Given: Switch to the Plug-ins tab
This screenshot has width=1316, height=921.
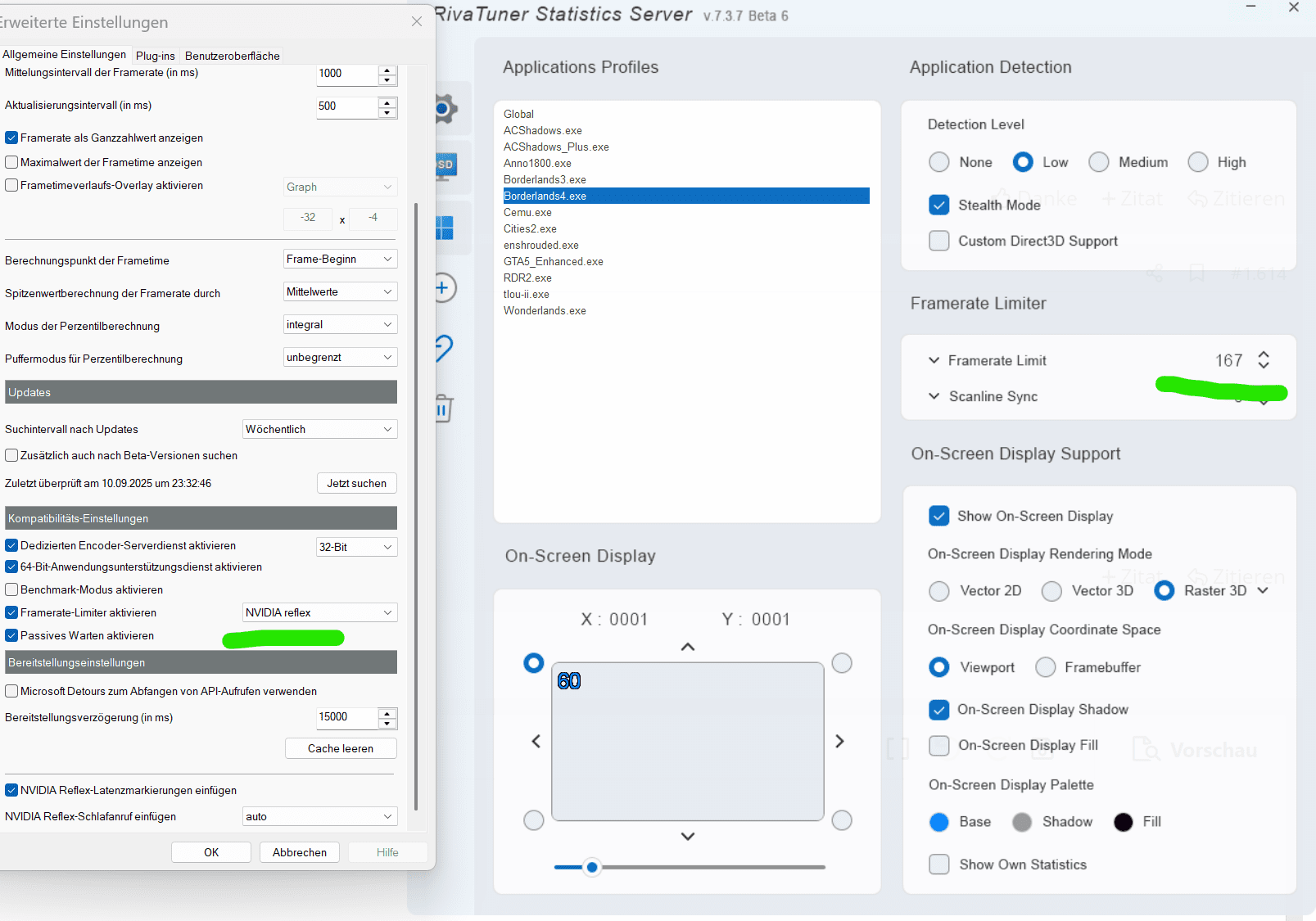Looking at the screenshot, I should pos(156,56).
